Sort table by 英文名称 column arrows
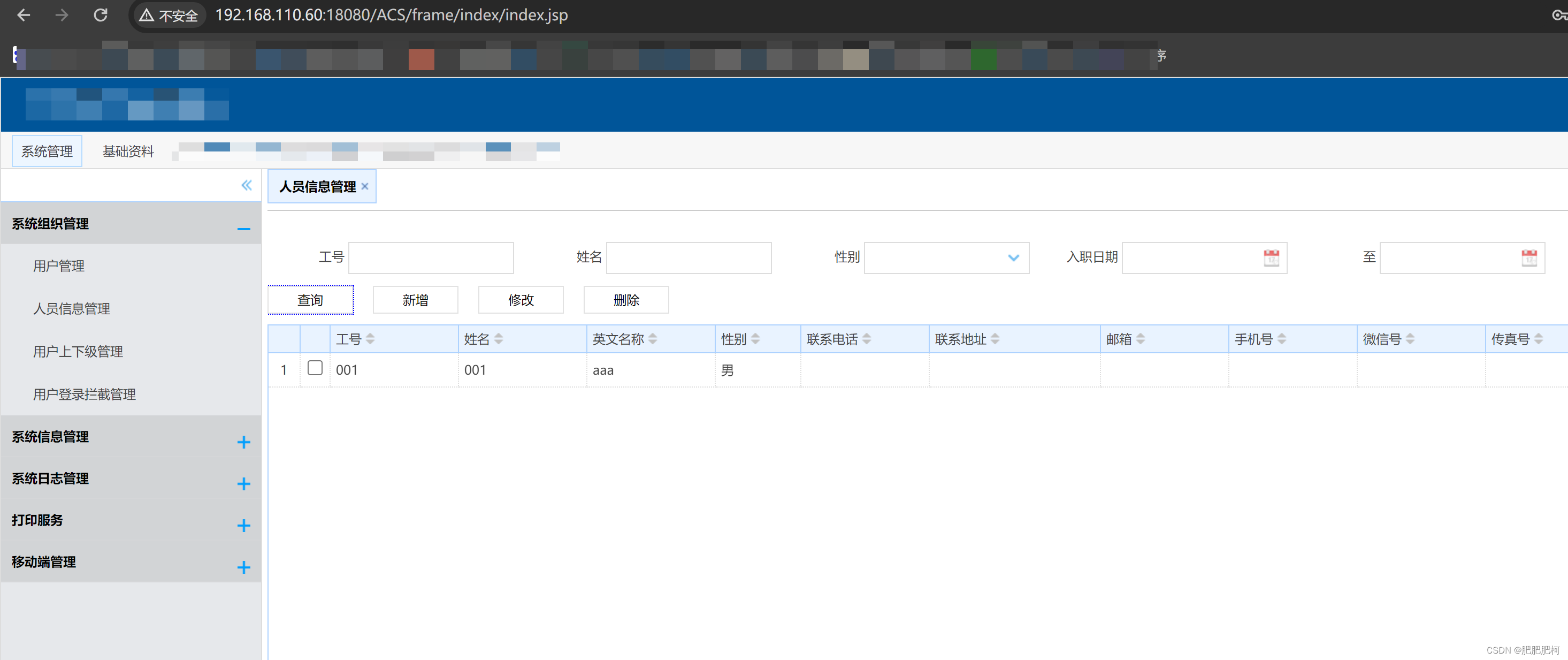This screenshot has width=1568, height=660. [653, 339]
